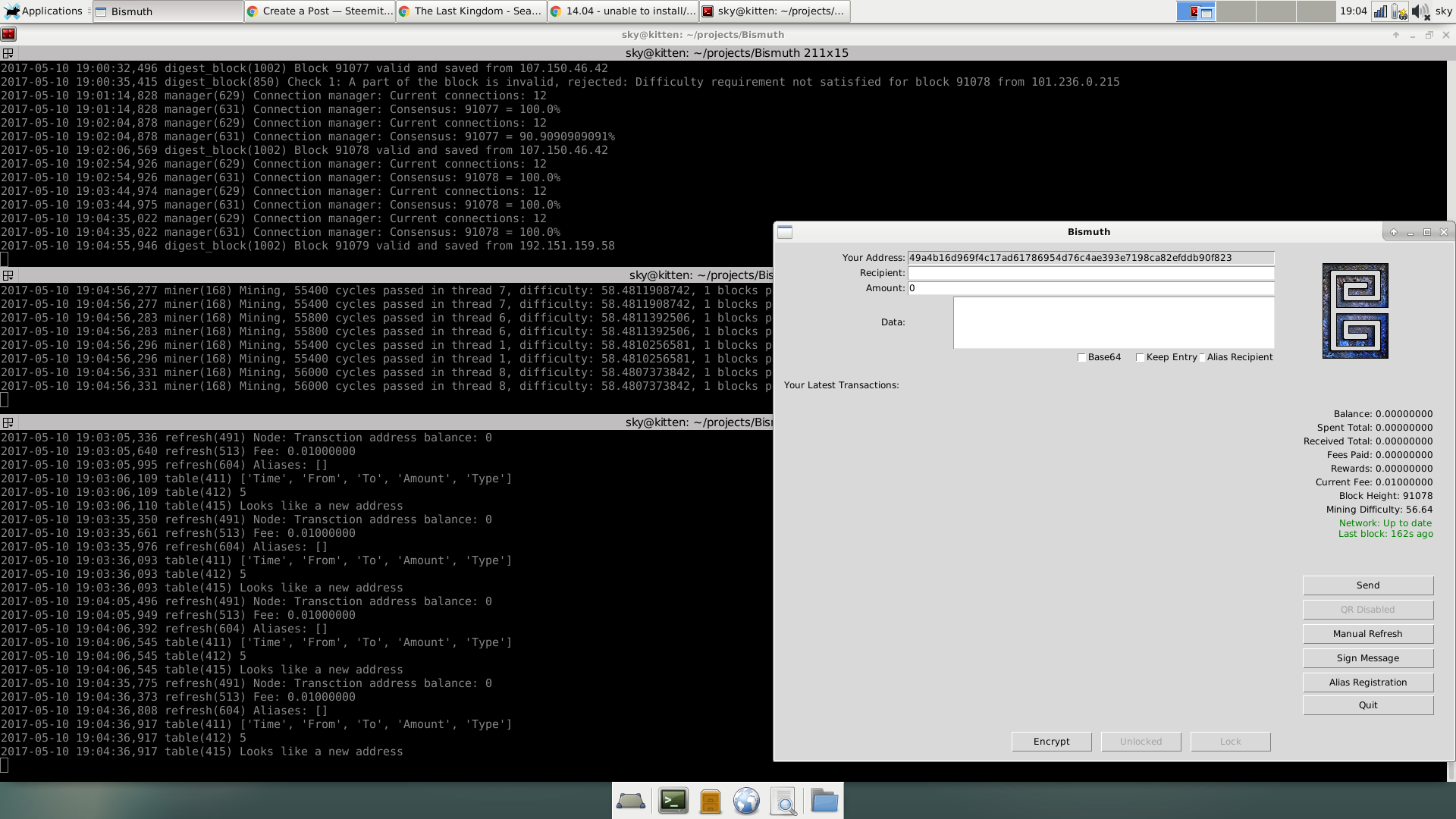The height and width of the screenshot is (819, 1456).
Task: Open the miner terminal pane menu icon
Action: click(8, 275)
